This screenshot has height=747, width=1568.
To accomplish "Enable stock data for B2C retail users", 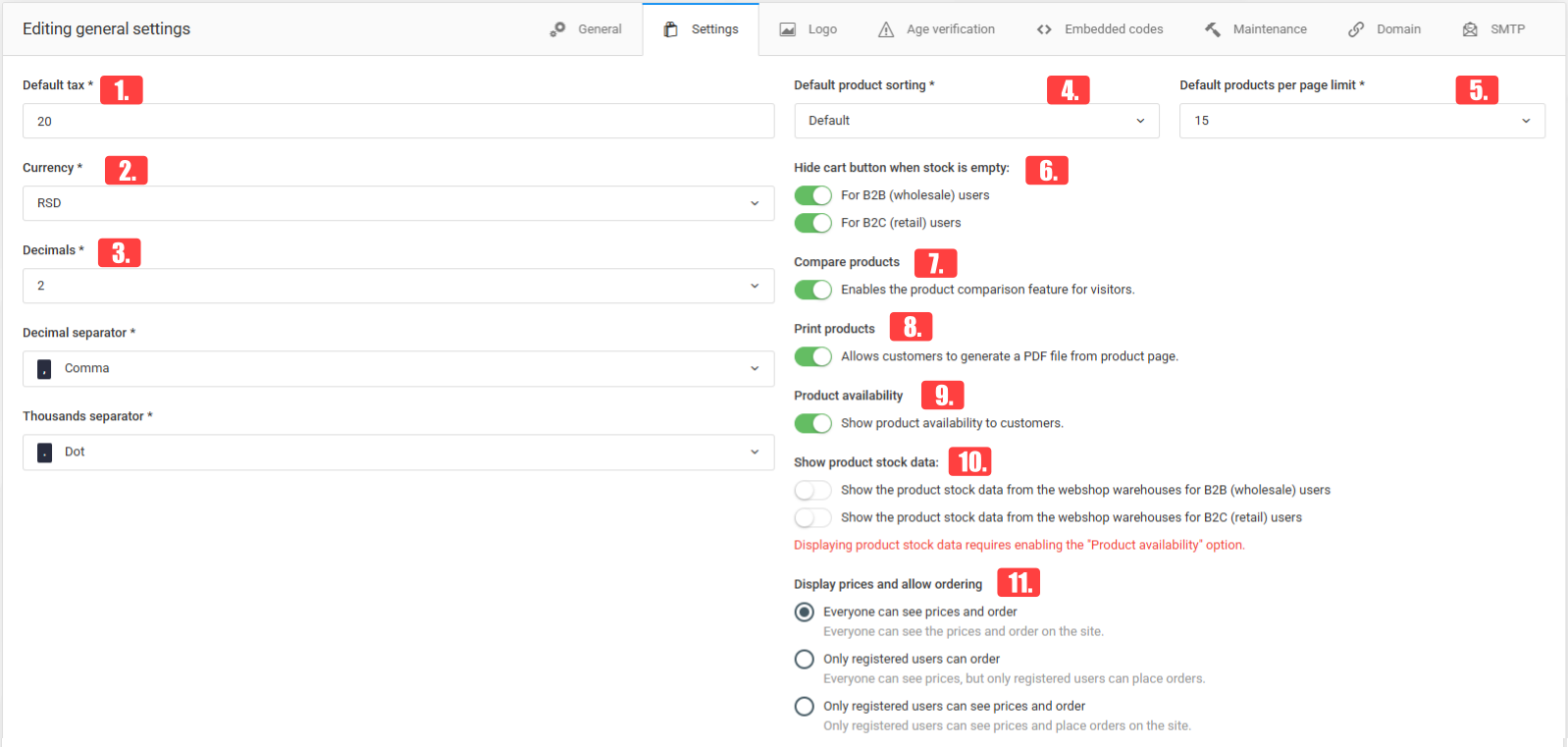I will [812, 517].
